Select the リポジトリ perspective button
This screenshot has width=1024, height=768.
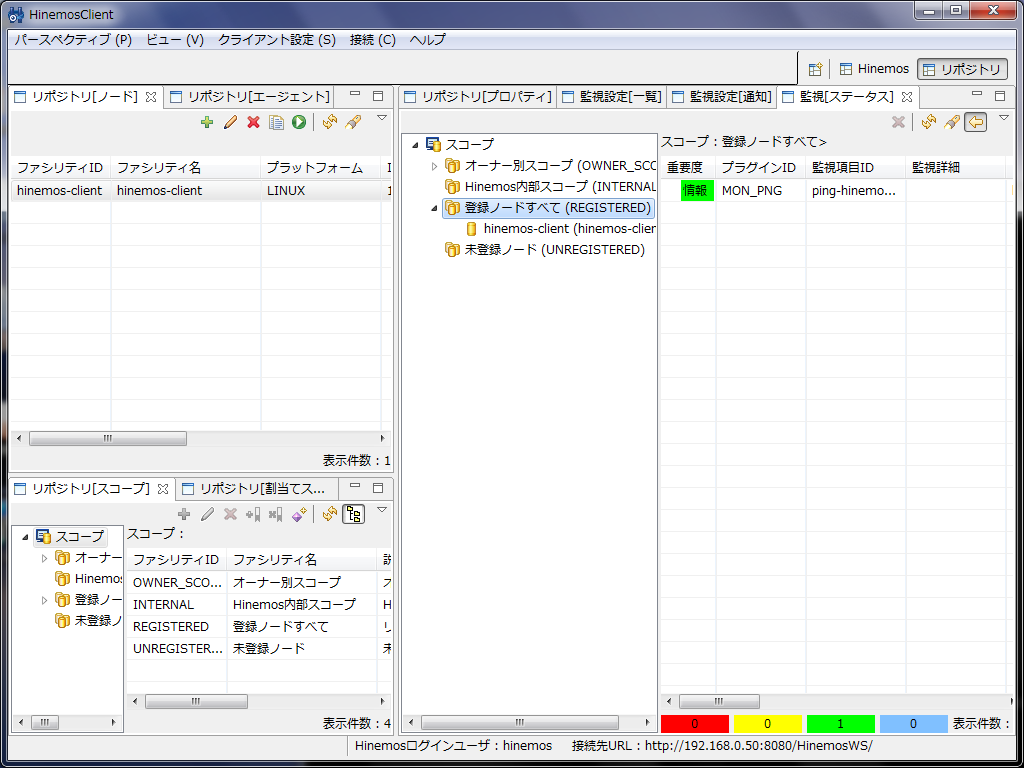click(x=962, y=69)
